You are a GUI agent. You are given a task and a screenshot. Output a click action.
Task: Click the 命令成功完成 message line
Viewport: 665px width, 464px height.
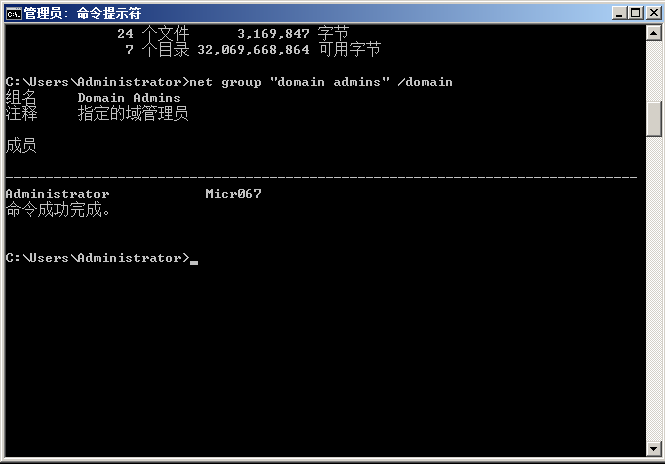pos(58,210)
